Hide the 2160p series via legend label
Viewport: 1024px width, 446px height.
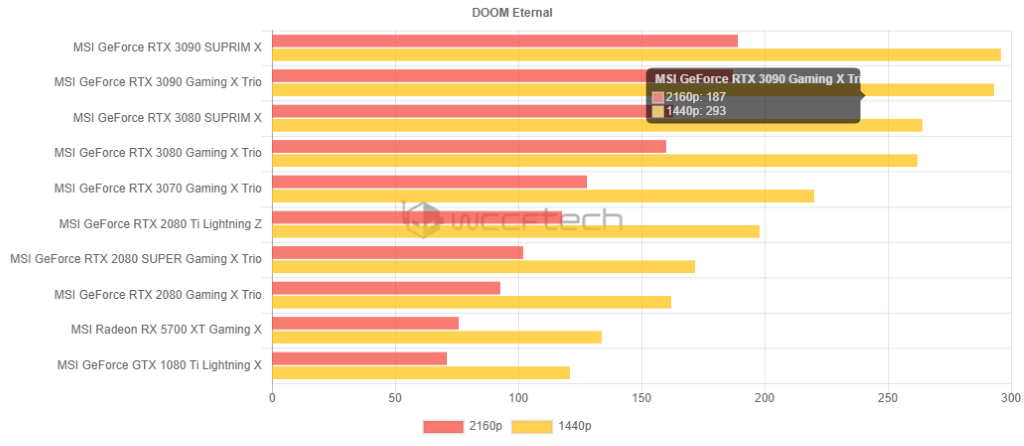pos(485,427)
